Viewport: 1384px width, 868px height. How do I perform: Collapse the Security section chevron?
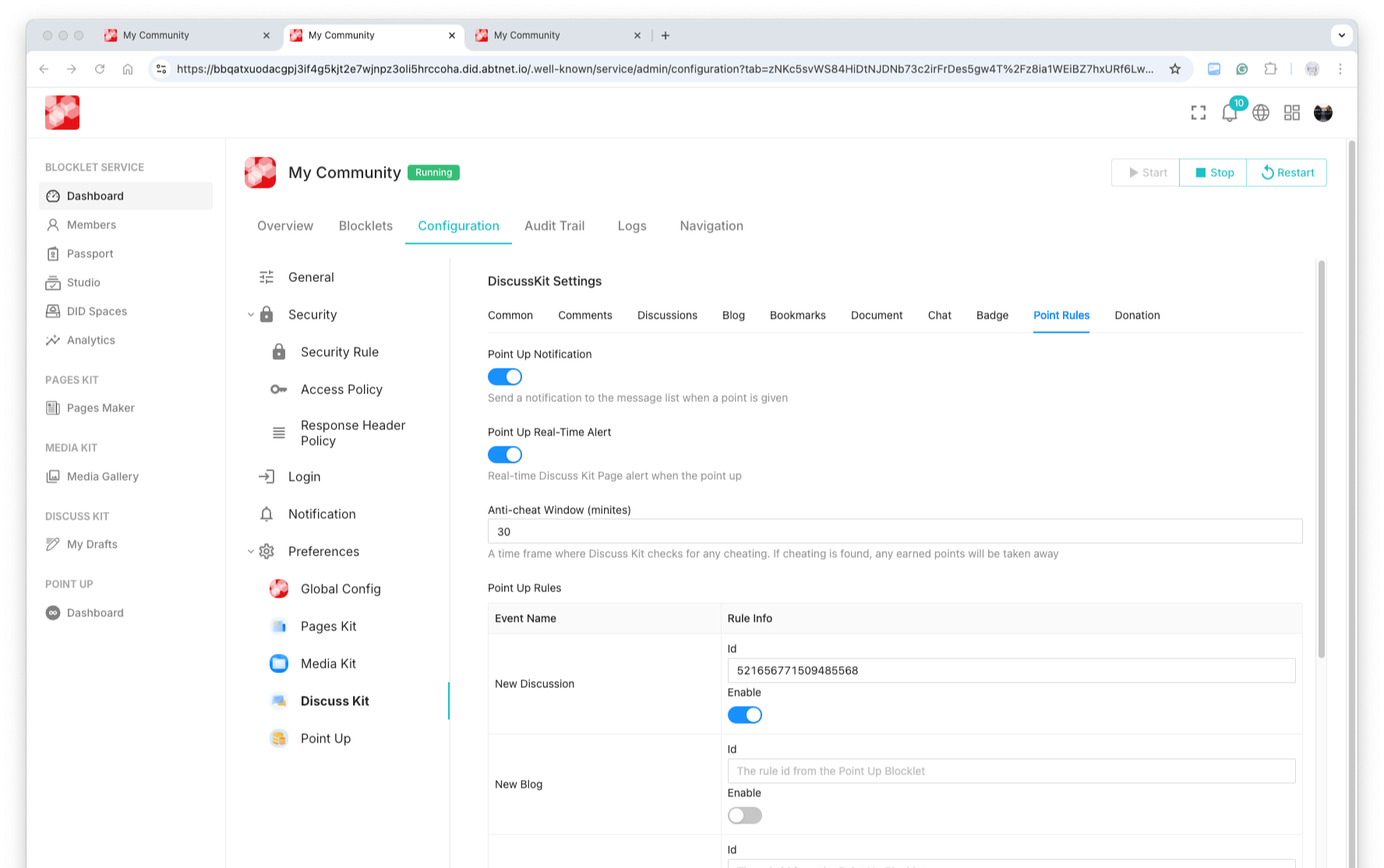[251, 315]
